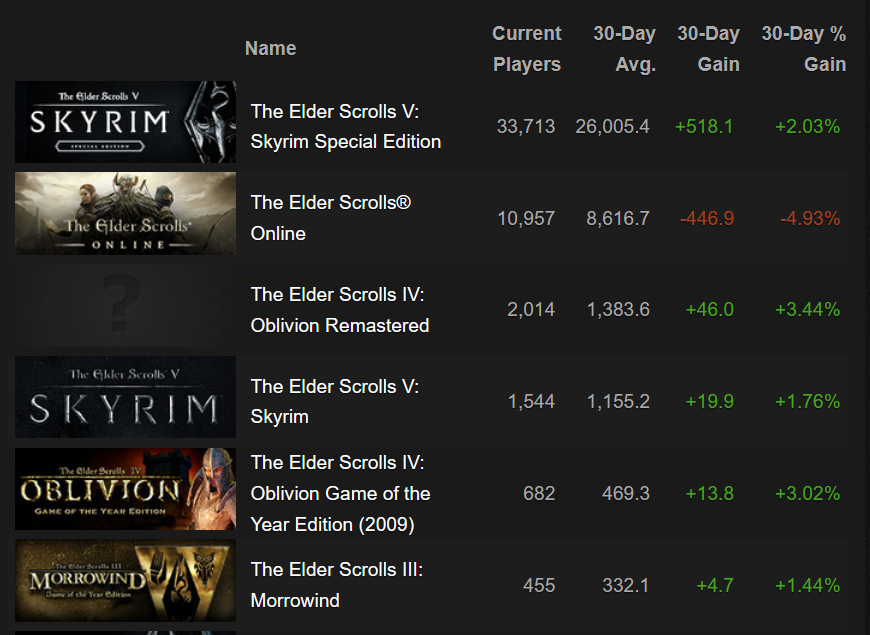Image resolution: width=870 pixels, height=635 pixels.
Task: Open The Elder Scrolls III: Morrowind link
Action: pyautogui.click(x=337, y=585)
